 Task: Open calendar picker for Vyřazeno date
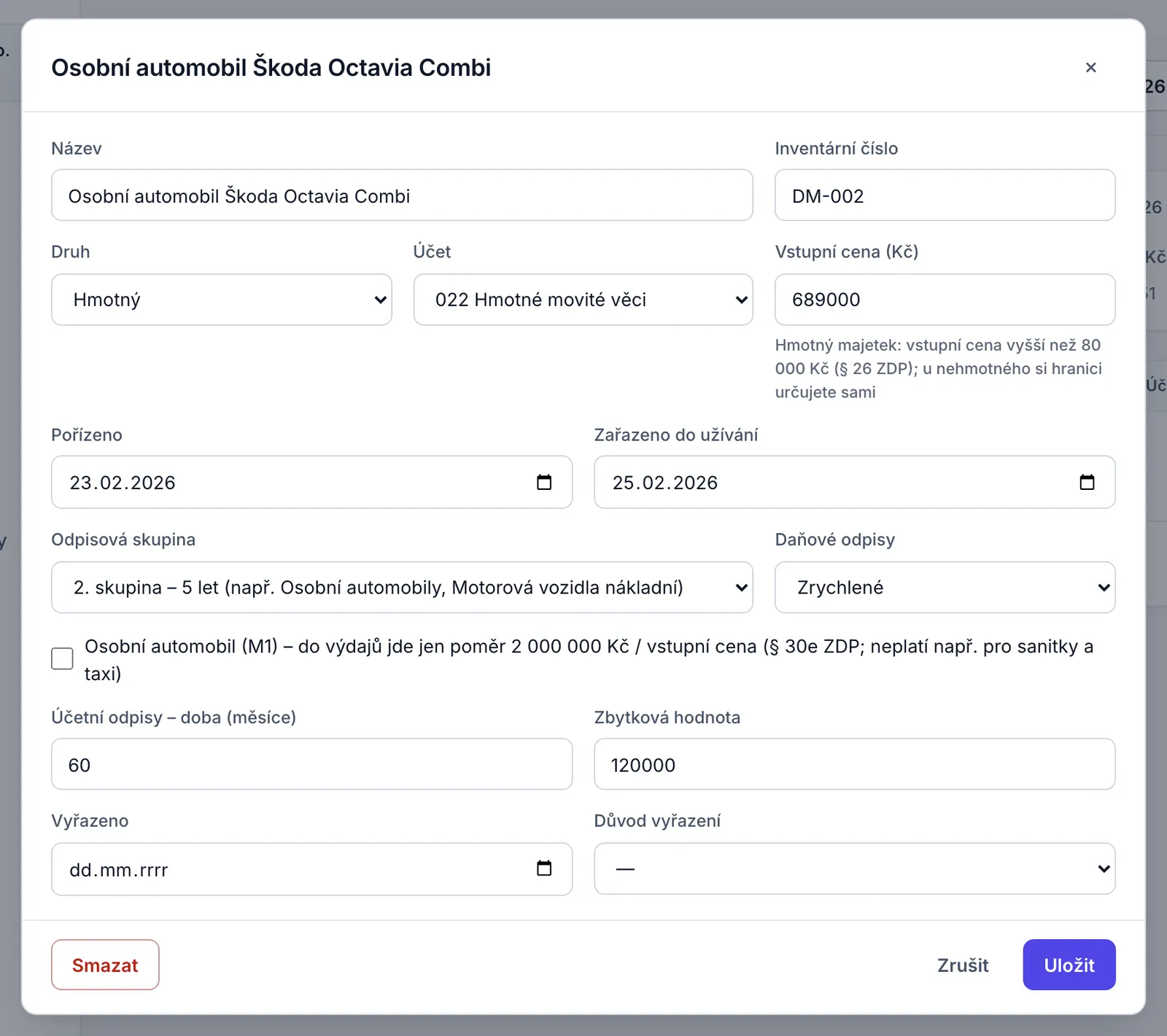point(544,868)
